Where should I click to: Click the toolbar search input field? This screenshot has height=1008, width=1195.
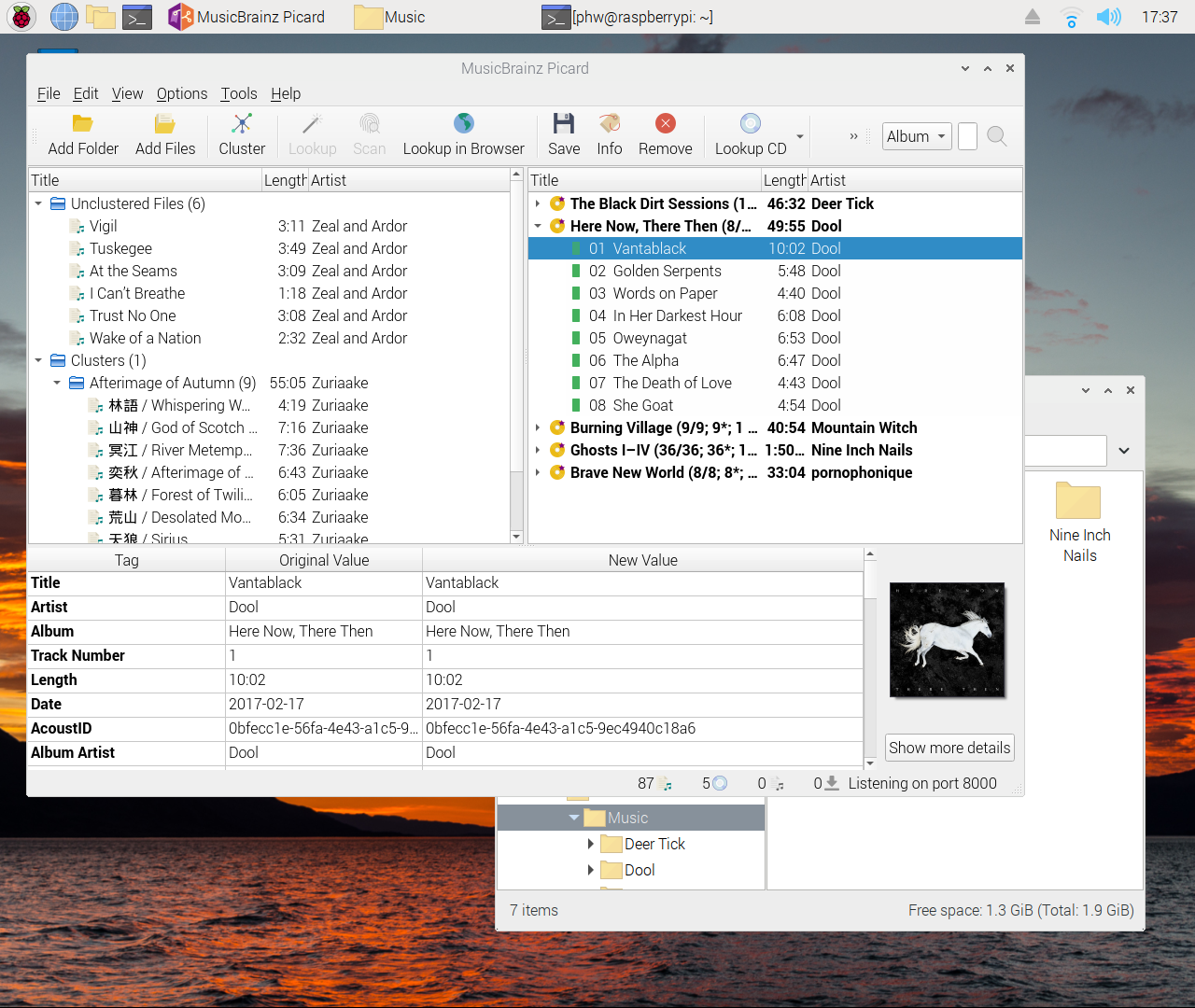(x=968, y=136)
